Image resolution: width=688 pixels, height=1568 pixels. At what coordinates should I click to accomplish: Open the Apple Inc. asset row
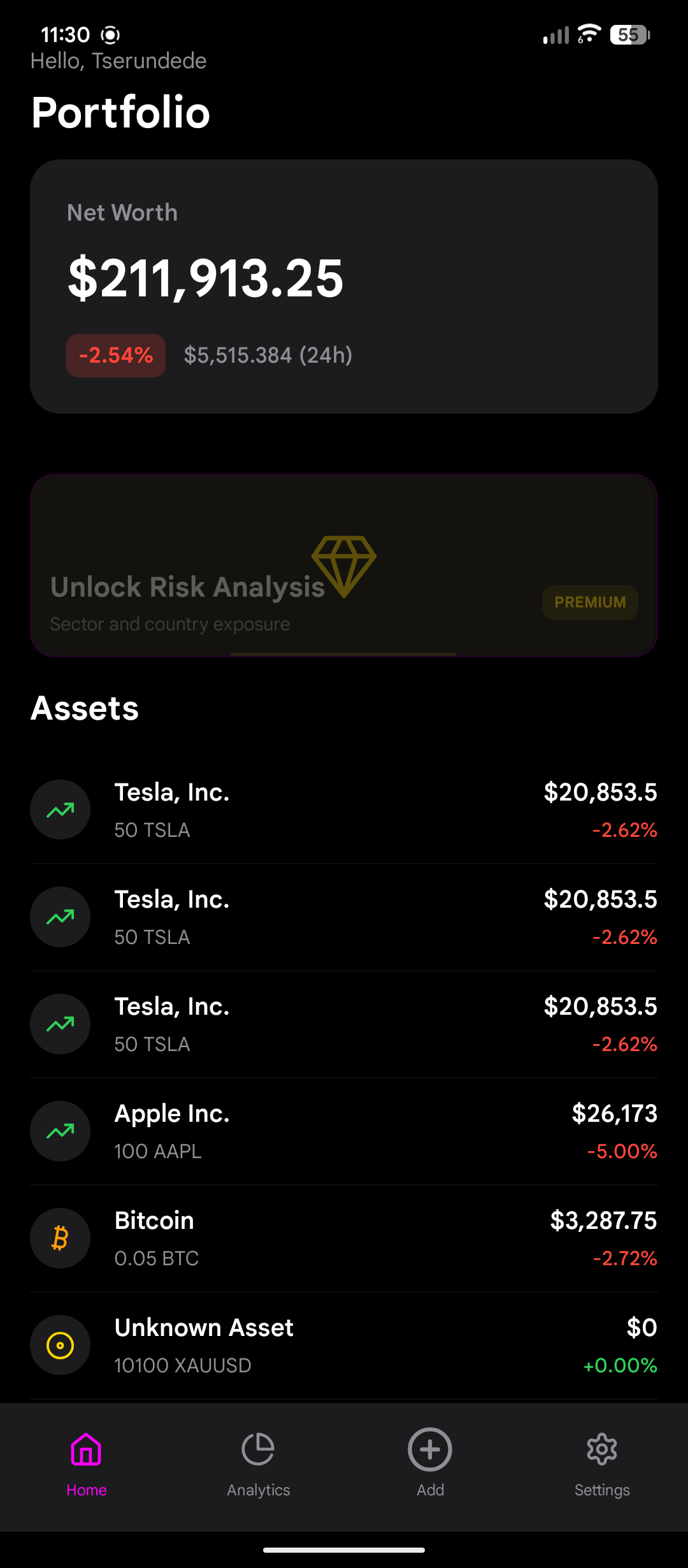(344, 1131)
